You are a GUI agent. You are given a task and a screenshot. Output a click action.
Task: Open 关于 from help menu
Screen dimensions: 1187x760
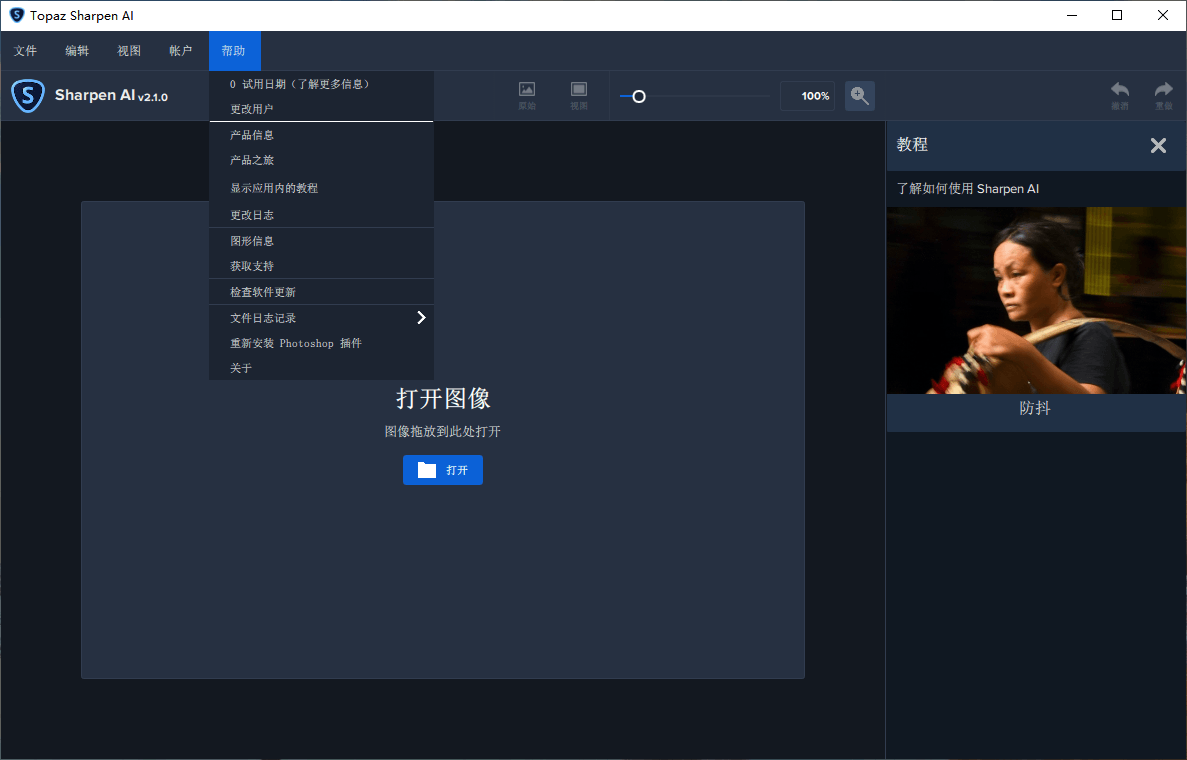321,368
